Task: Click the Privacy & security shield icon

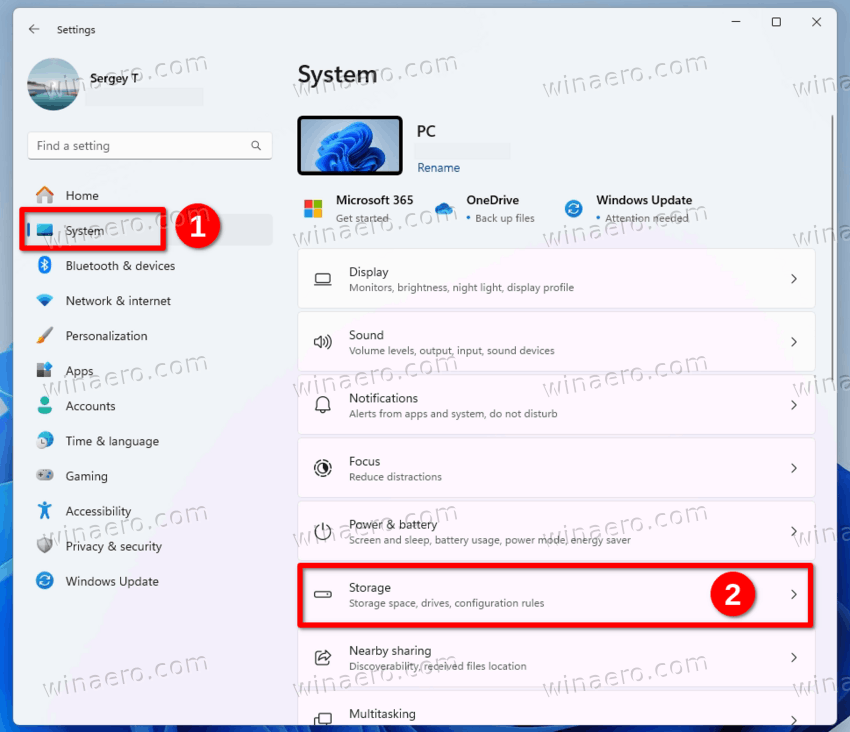Action: [45, 545]
